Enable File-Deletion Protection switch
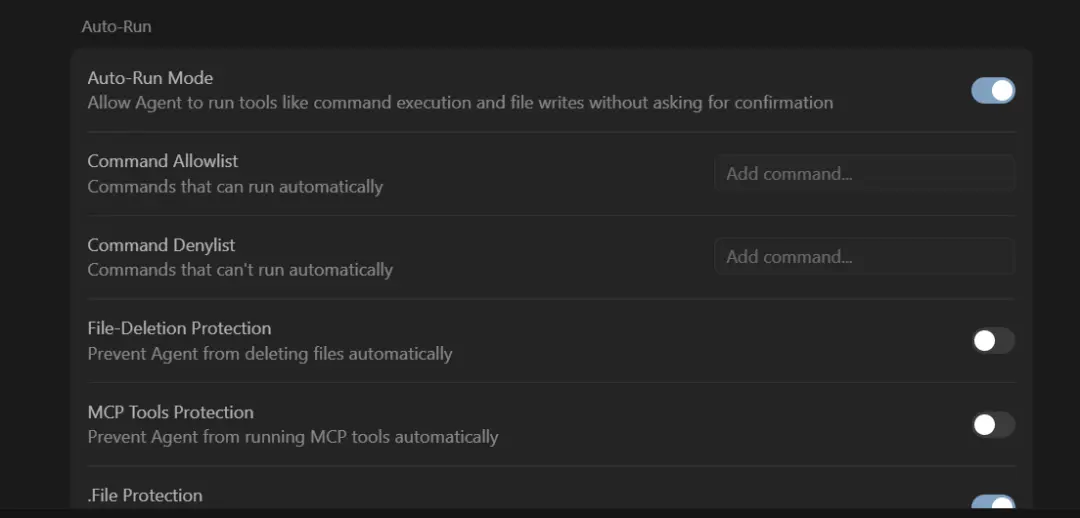Viewport: 1080px width, 518px height. coord(993,341)
